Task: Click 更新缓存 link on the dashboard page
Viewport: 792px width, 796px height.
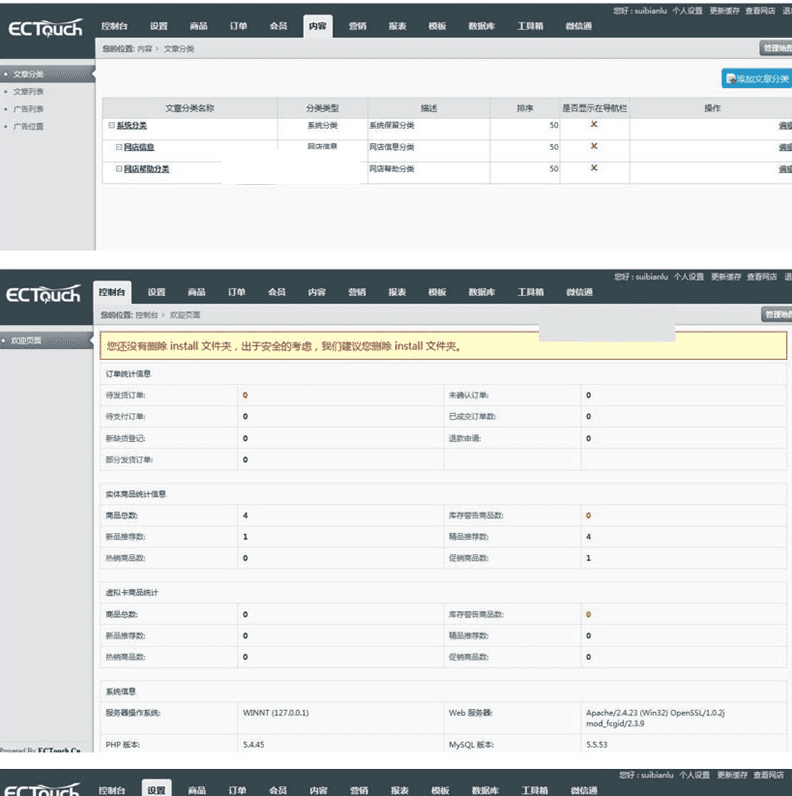Action: click(x=726, y=277)
